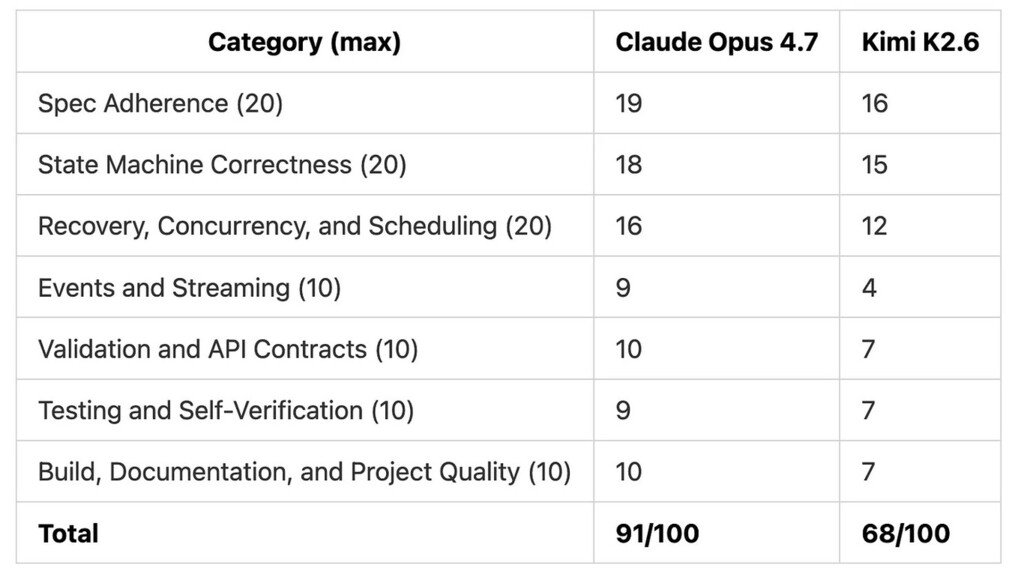Select Build, Documentation, and Project Quality cell
Viewport: 1024px width, 574px height.
[304, 472]
